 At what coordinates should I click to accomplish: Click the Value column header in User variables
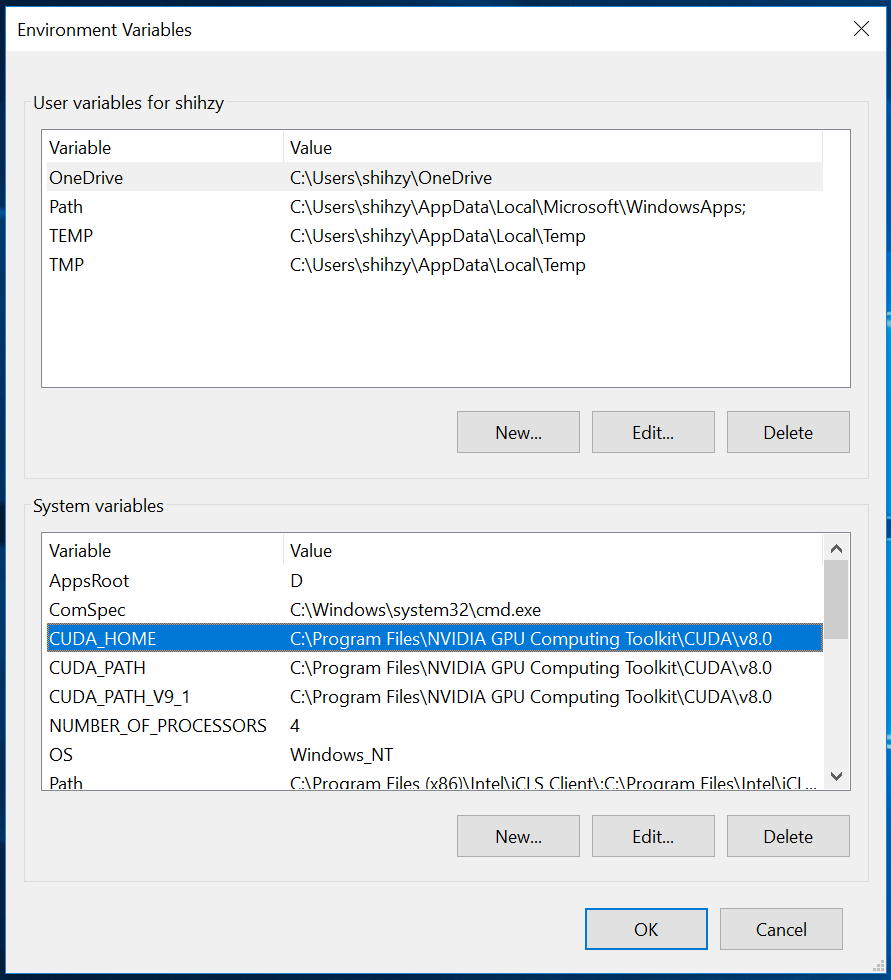553,148
